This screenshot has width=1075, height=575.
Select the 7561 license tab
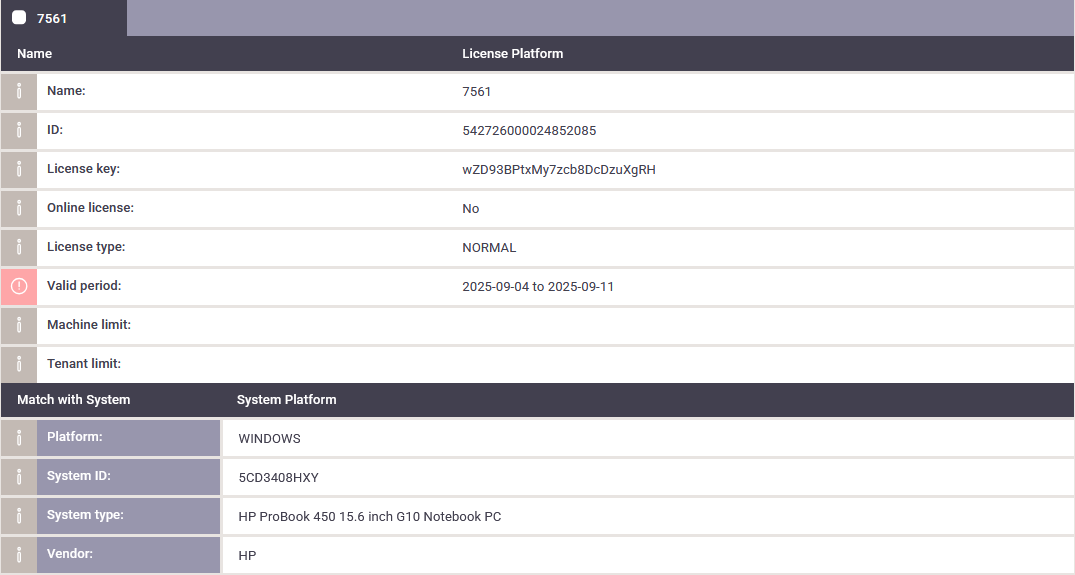tap(64, 18)
